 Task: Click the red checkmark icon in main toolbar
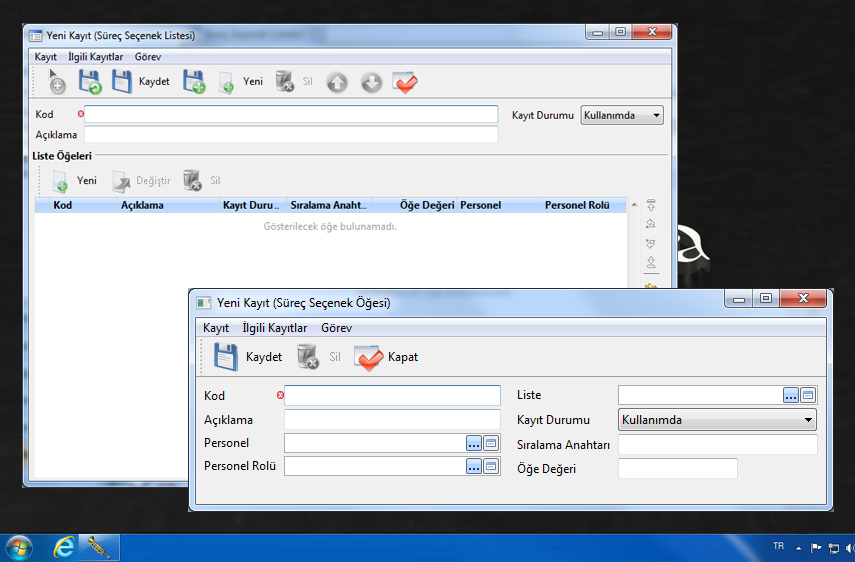(x=405, y=83)
